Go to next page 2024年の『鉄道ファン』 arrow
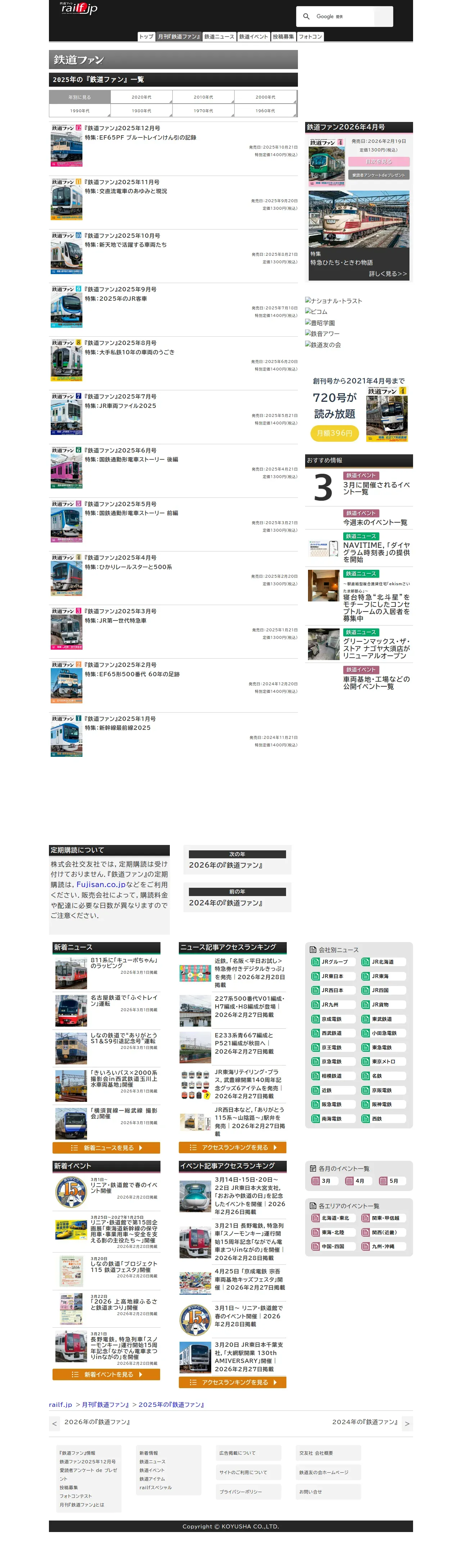Viewport: 462px width, 1568px height. pos(407,1423)
